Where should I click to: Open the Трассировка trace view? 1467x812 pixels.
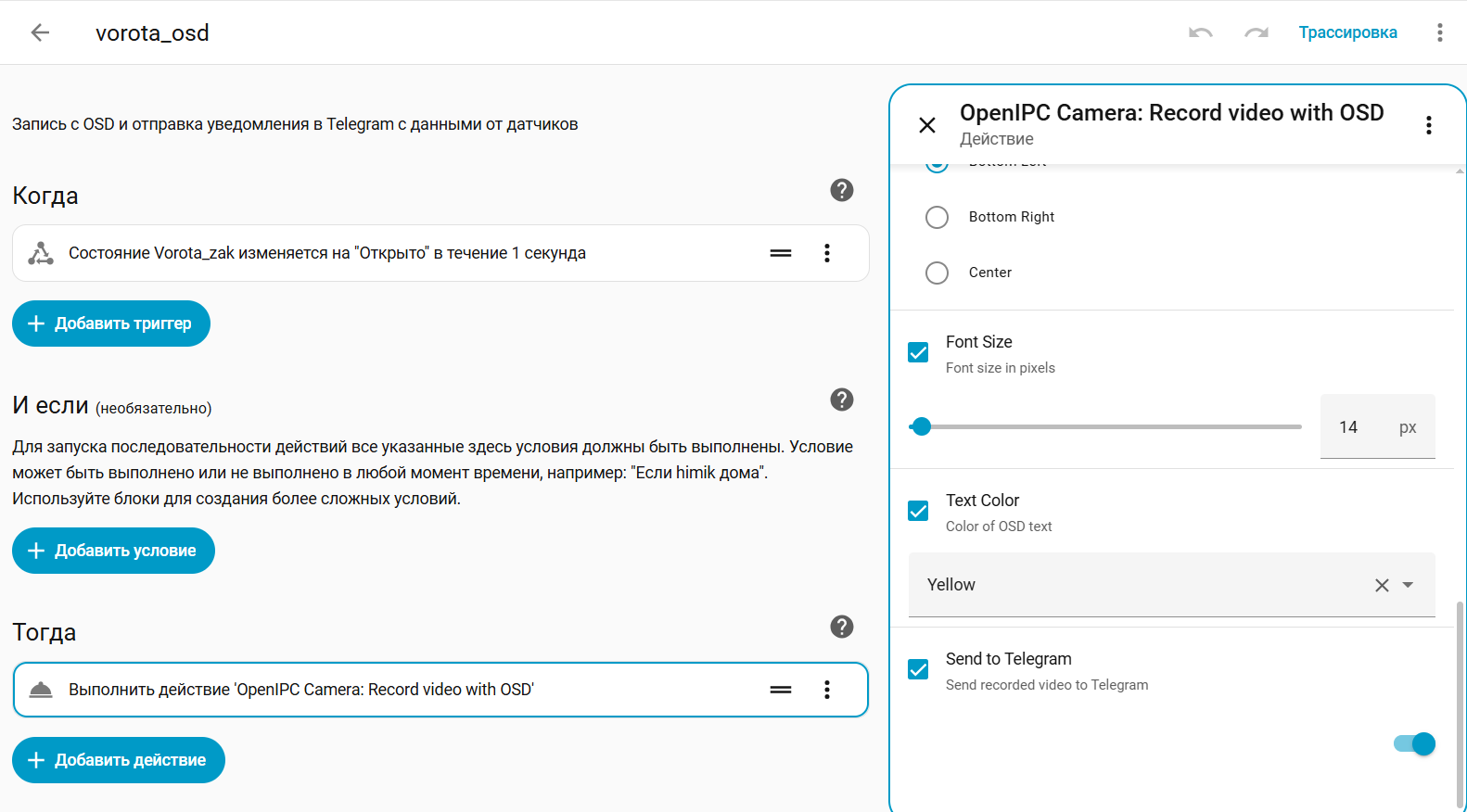point(1347,32)
